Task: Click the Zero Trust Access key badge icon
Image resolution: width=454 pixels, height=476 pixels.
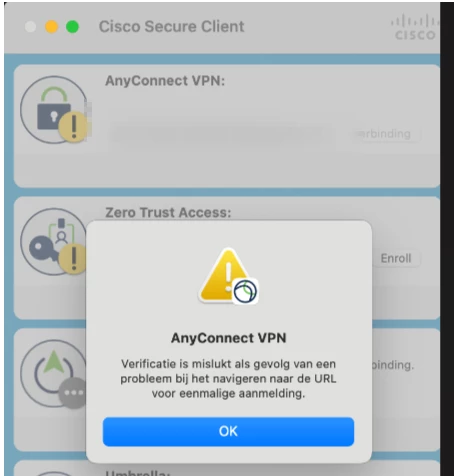Action: 53,241
